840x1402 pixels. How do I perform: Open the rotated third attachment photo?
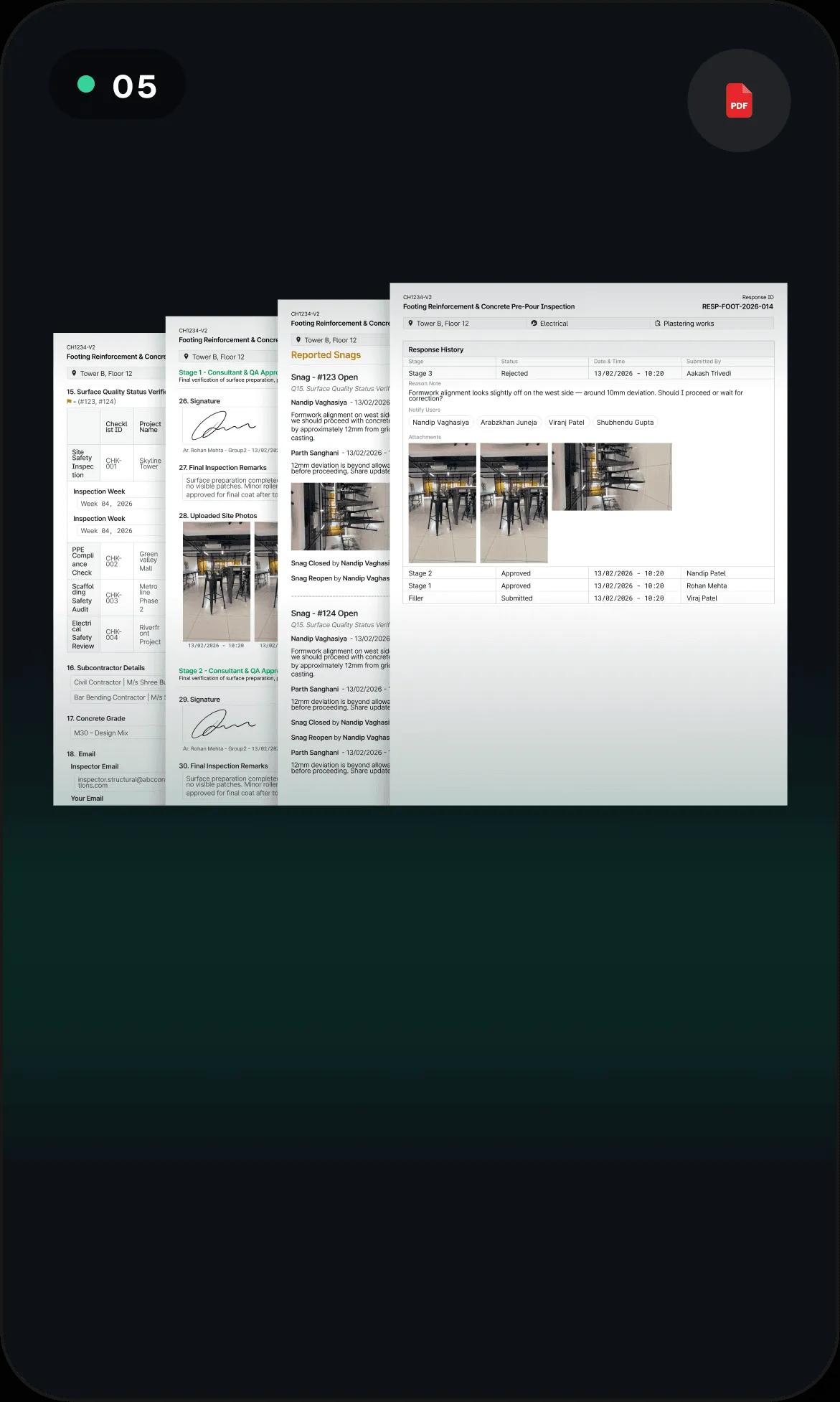pos(612,476)
